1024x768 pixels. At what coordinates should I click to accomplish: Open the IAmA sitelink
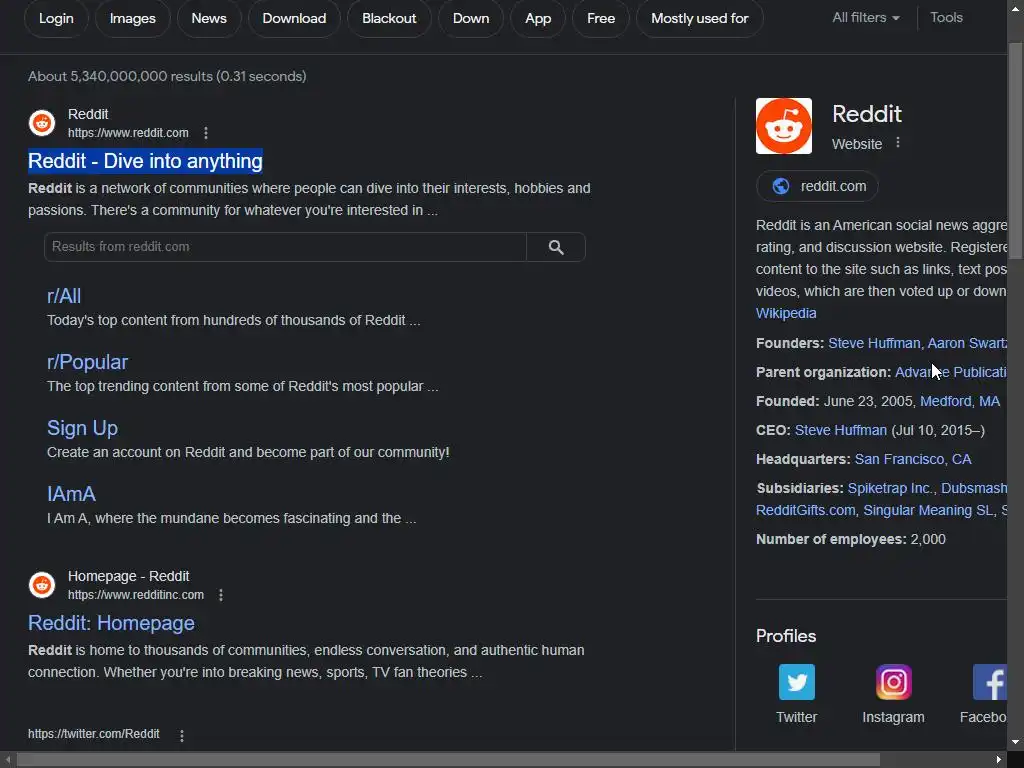[71, 494]
